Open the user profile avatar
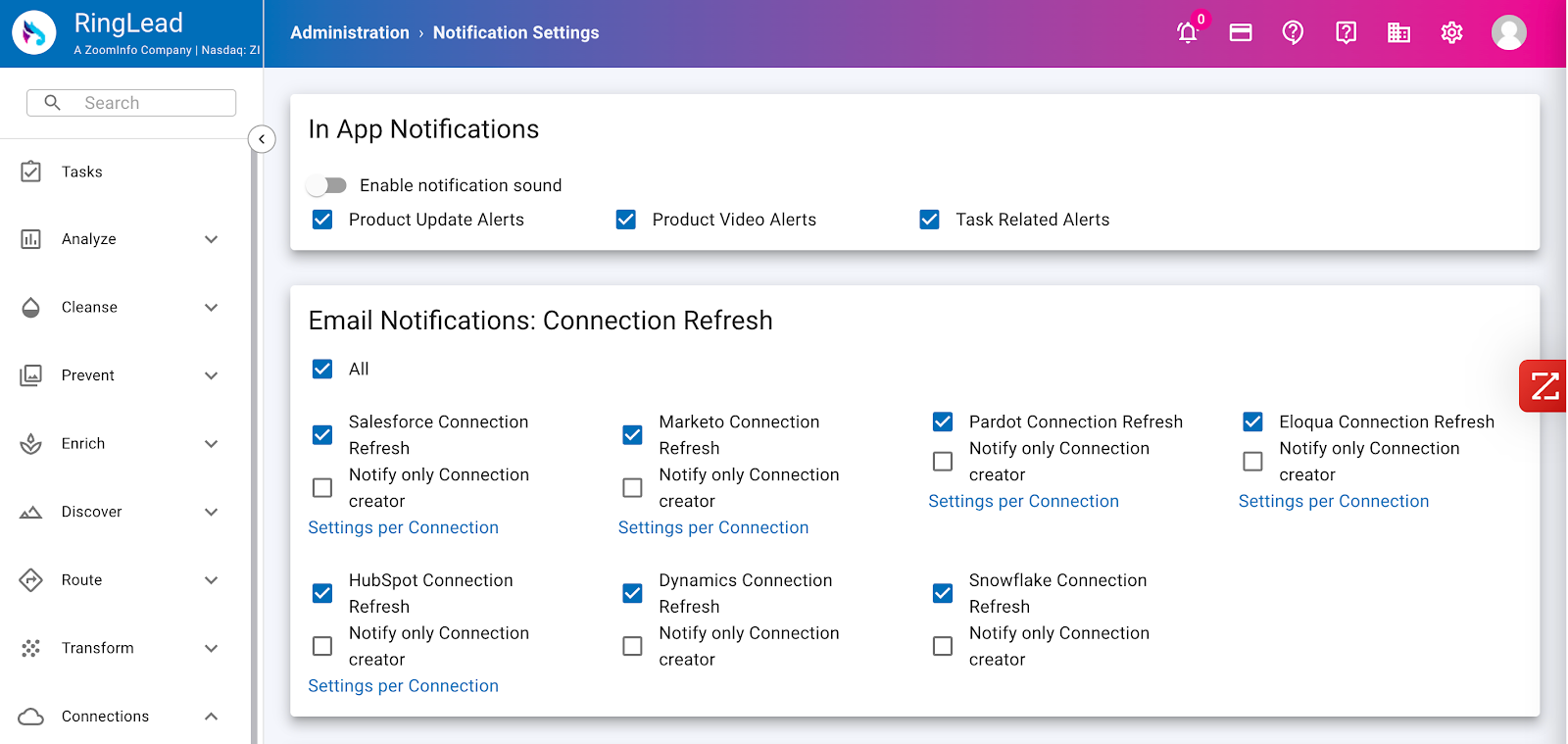1568x744 pixels. tap(1508, 32)
